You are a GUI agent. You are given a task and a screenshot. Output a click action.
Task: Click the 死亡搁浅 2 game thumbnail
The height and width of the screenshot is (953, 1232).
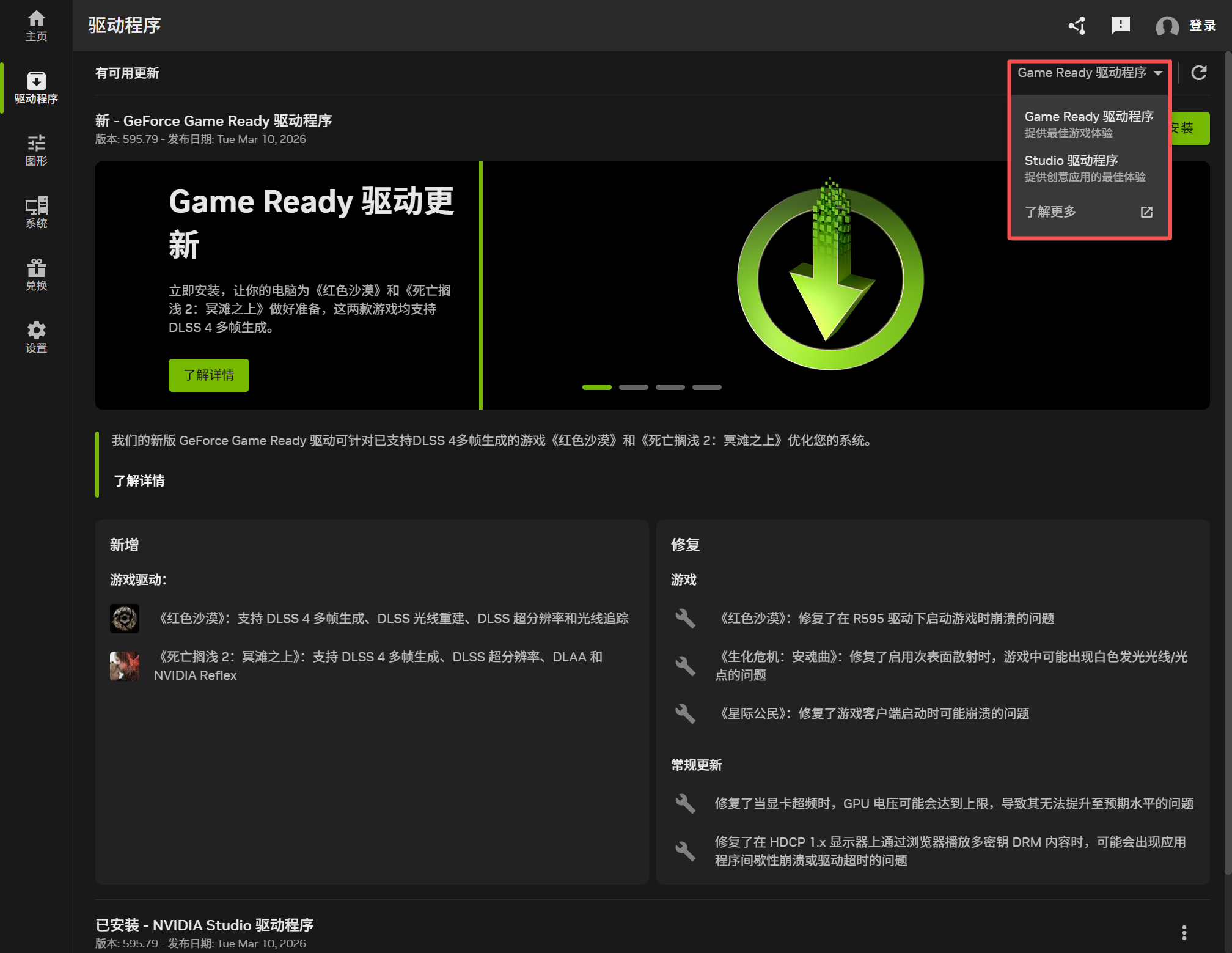pyautogui.click(x=125, y=666)
